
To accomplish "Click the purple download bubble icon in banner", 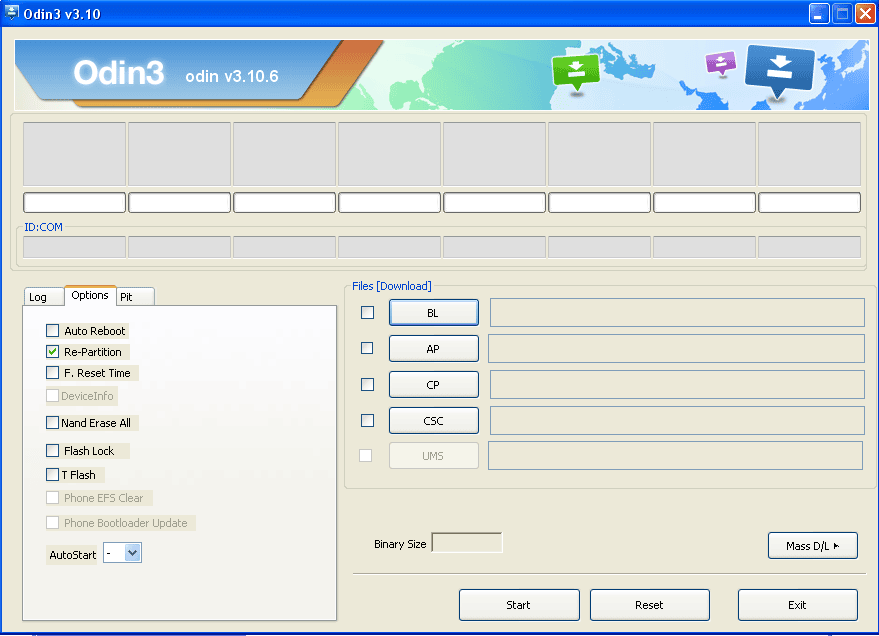I will (x=720, y=63).
